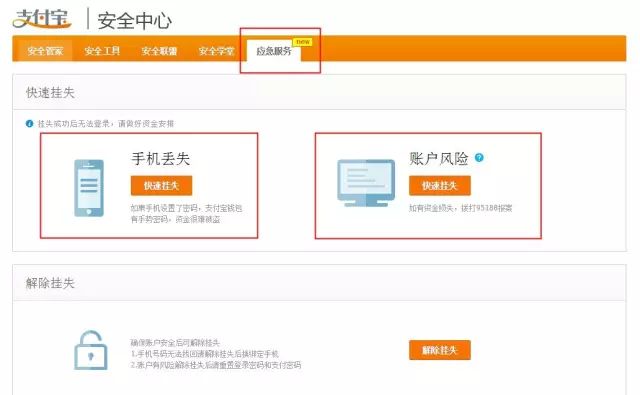Open the 安全联盟 tab
The height and width of the screenshot is (395, 640).
coord(159,51)
